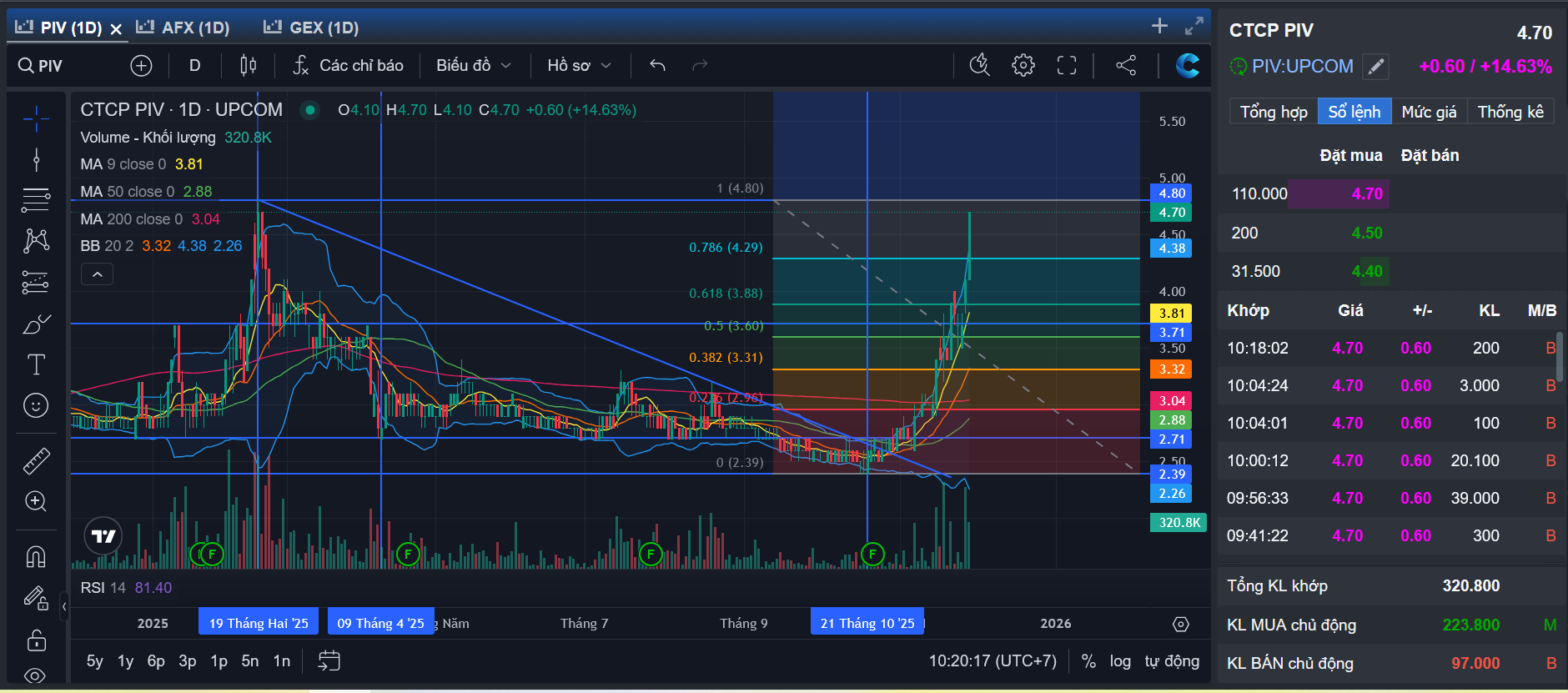Viewport: 1568px width, 693px height.
Task: Open the timezone clock 10:20:17 (UTC+7)
Action: [993, 661]
